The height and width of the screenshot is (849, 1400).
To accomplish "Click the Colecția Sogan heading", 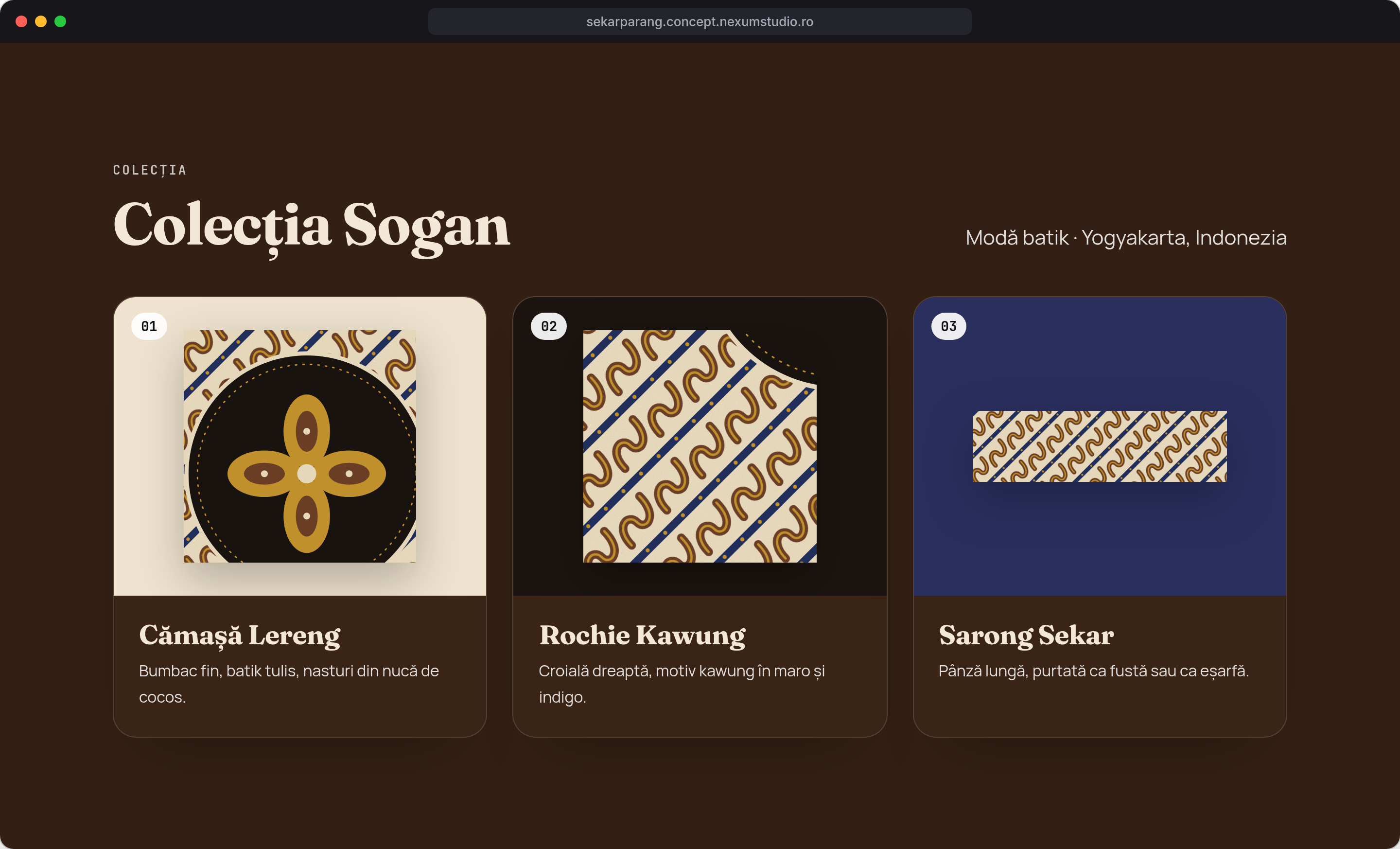I will 312,226.
